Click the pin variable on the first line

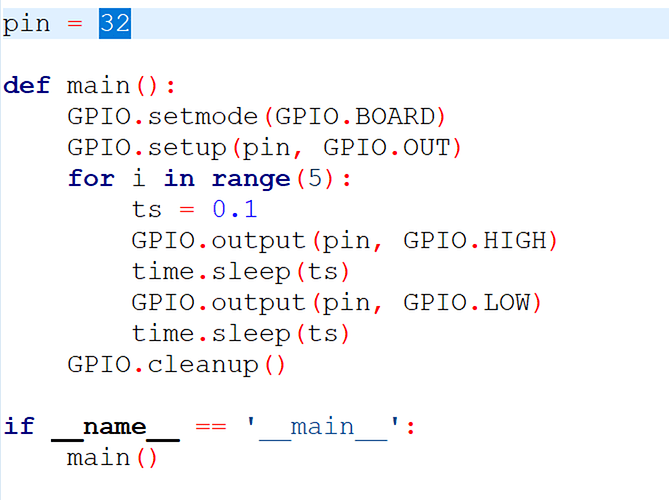click(26, 24)
